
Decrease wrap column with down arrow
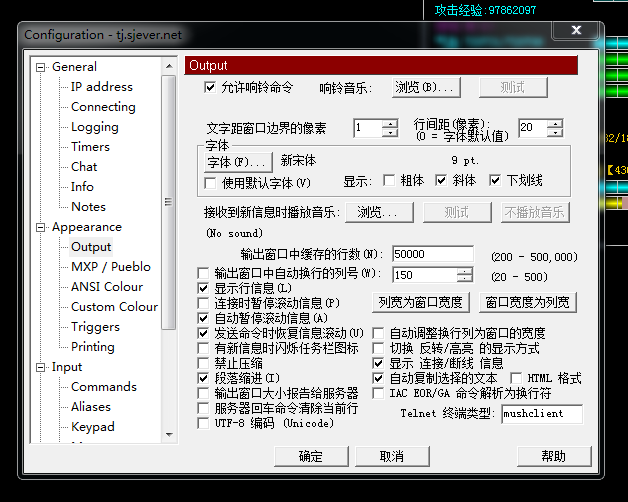tap(465, 279)
